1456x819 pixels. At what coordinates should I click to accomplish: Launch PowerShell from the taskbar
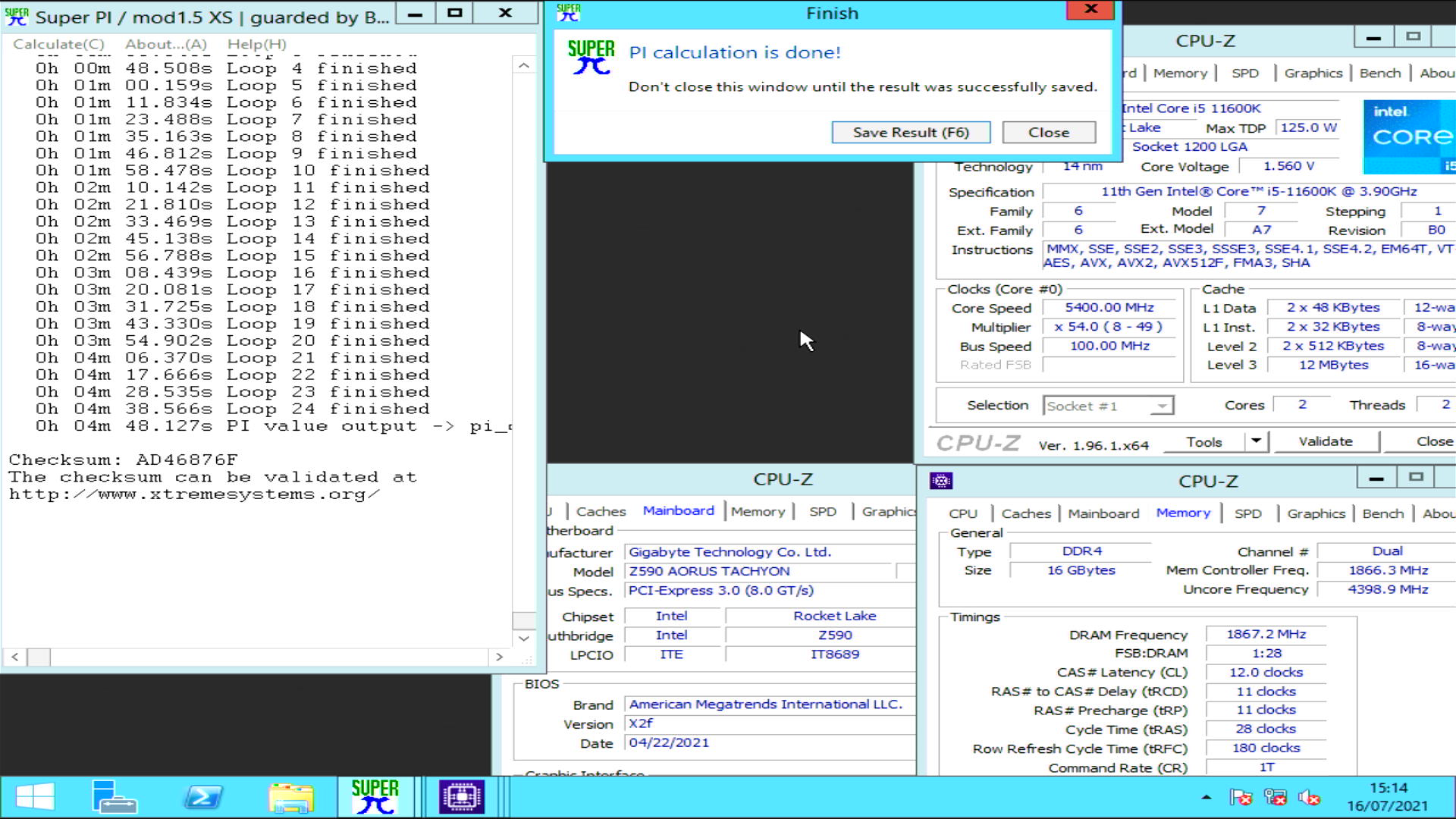[x=203, y=797]
